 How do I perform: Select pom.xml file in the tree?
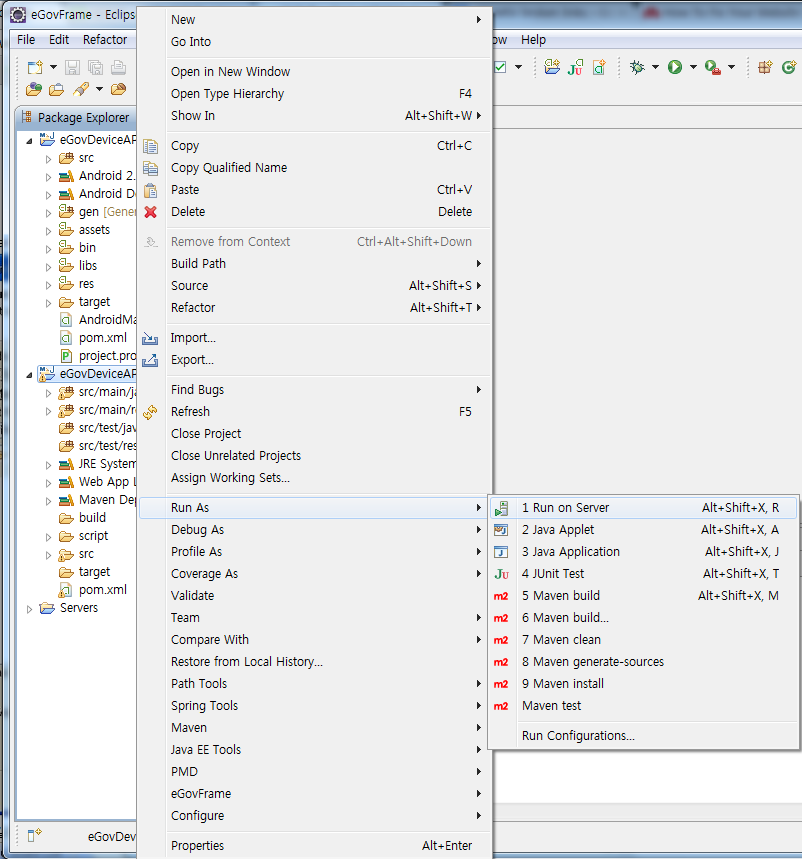point(102,338)
